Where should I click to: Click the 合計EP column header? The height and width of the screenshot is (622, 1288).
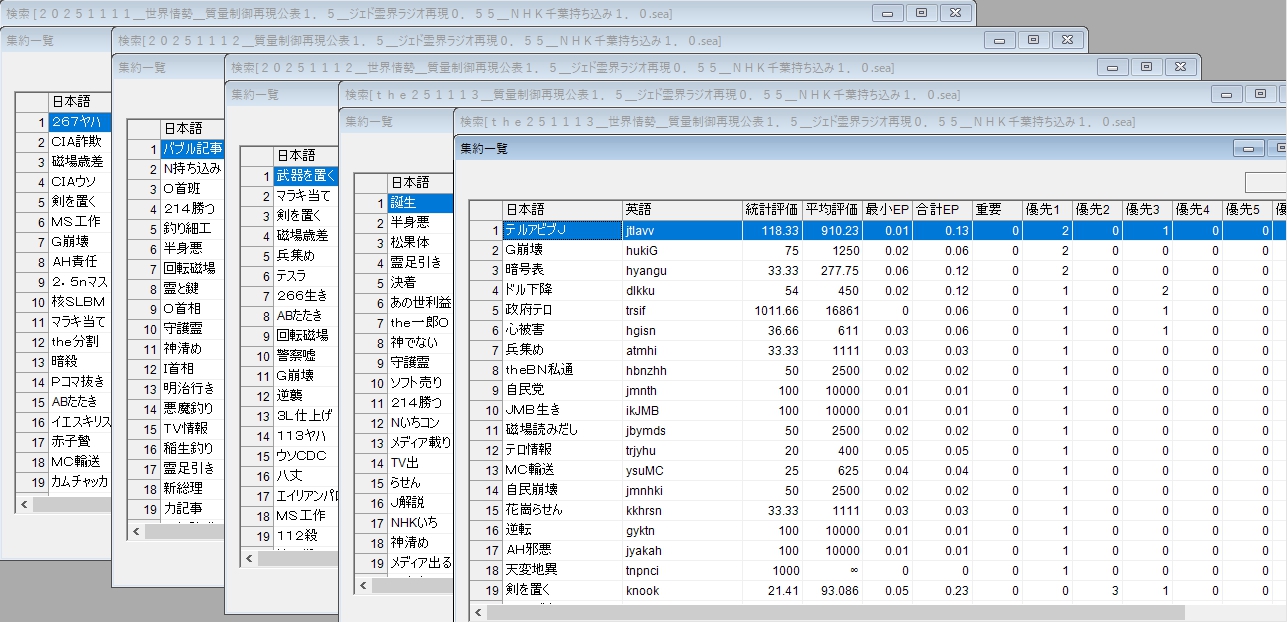(x=937, y=210)
